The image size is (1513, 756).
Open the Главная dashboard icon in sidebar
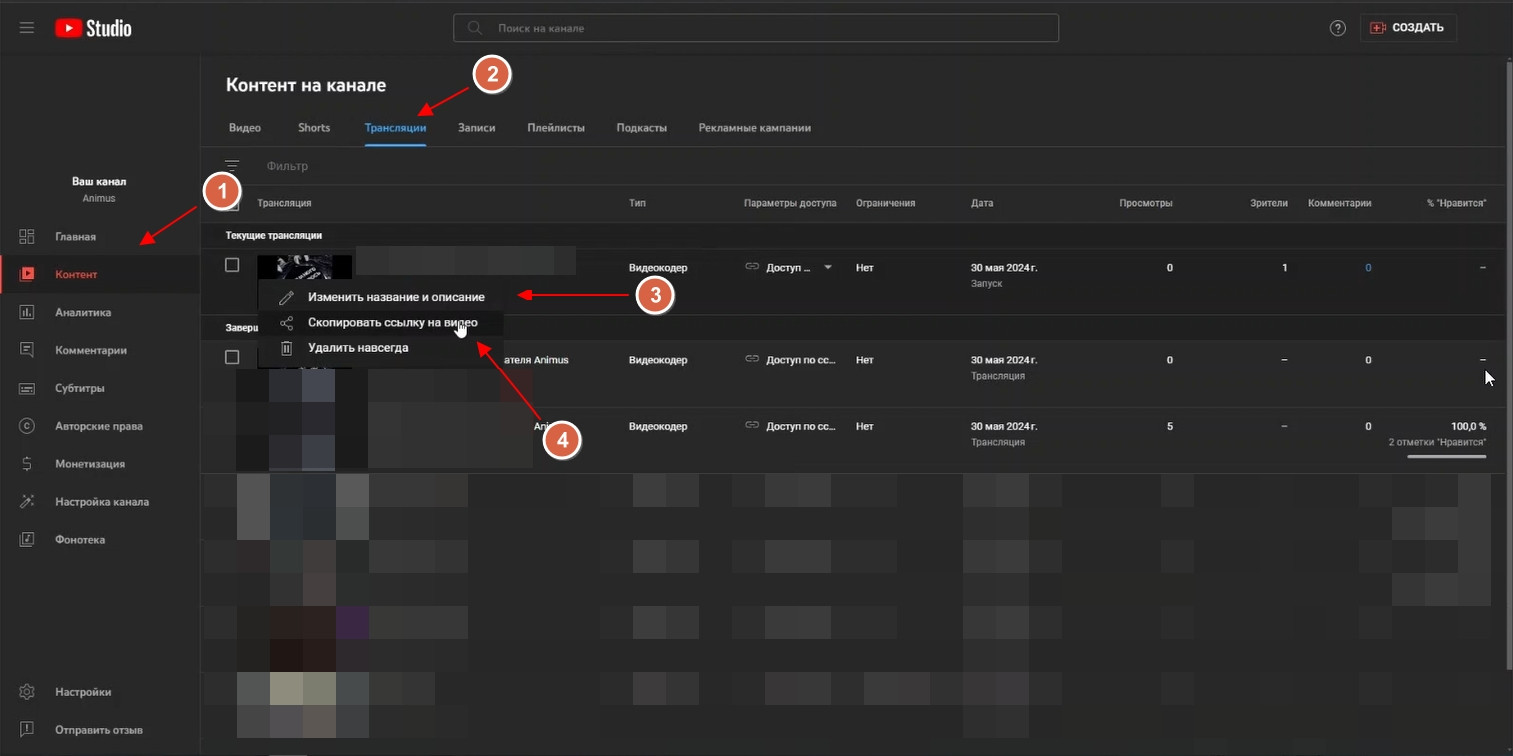(27, 237)
